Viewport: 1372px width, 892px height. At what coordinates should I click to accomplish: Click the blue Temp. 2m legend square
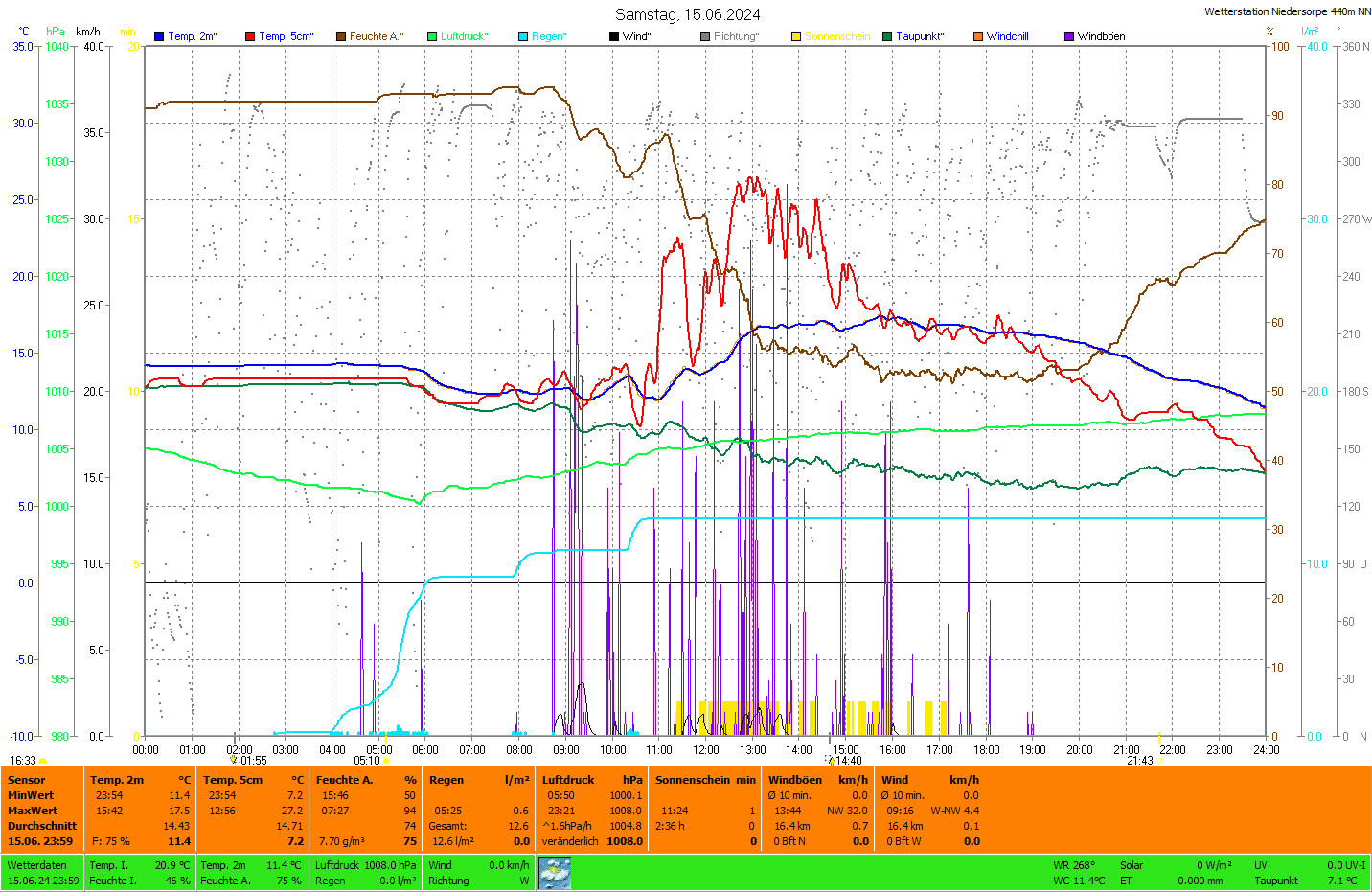coord(159,36)
